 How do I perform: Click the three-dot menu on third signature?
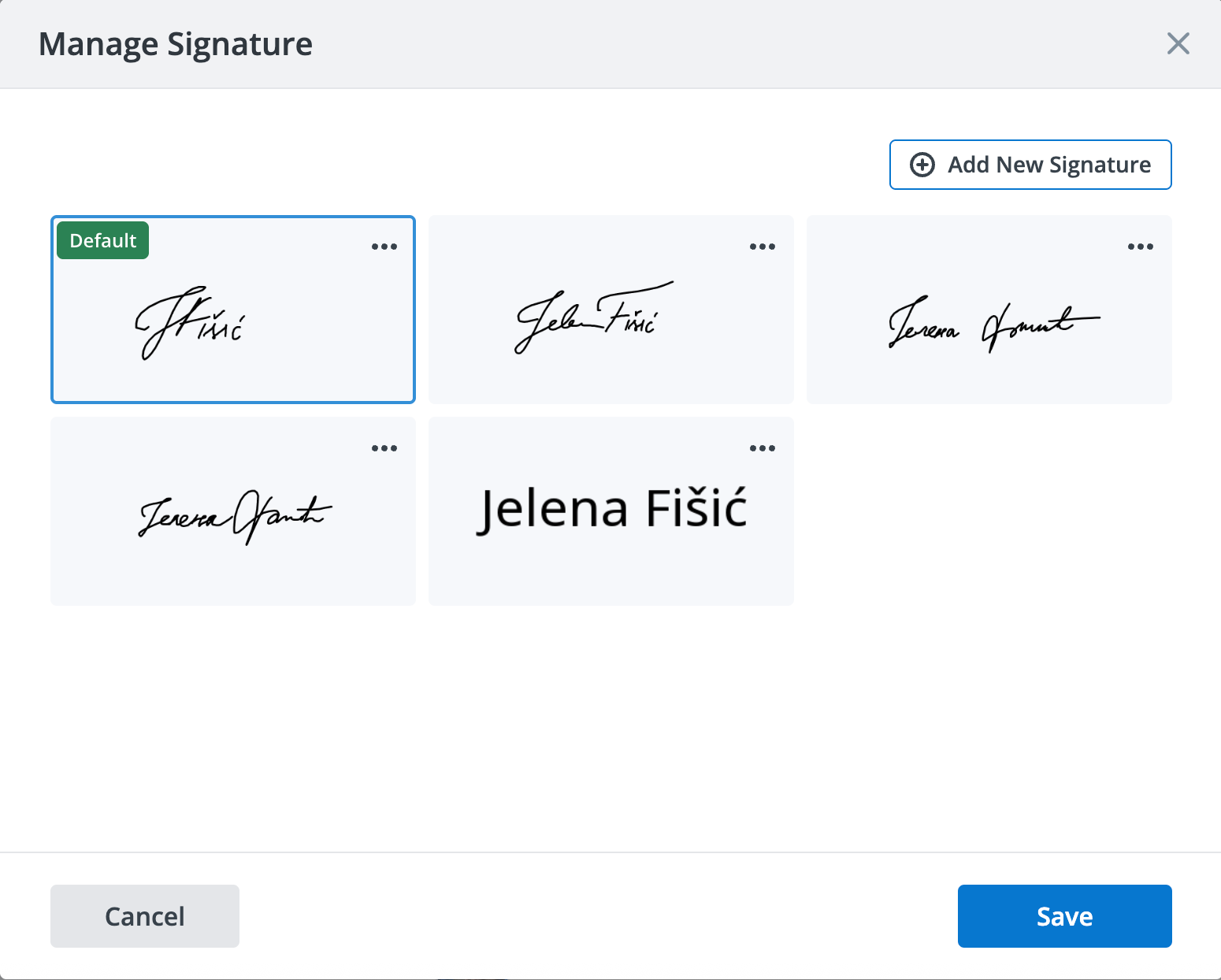(1140, 247)
